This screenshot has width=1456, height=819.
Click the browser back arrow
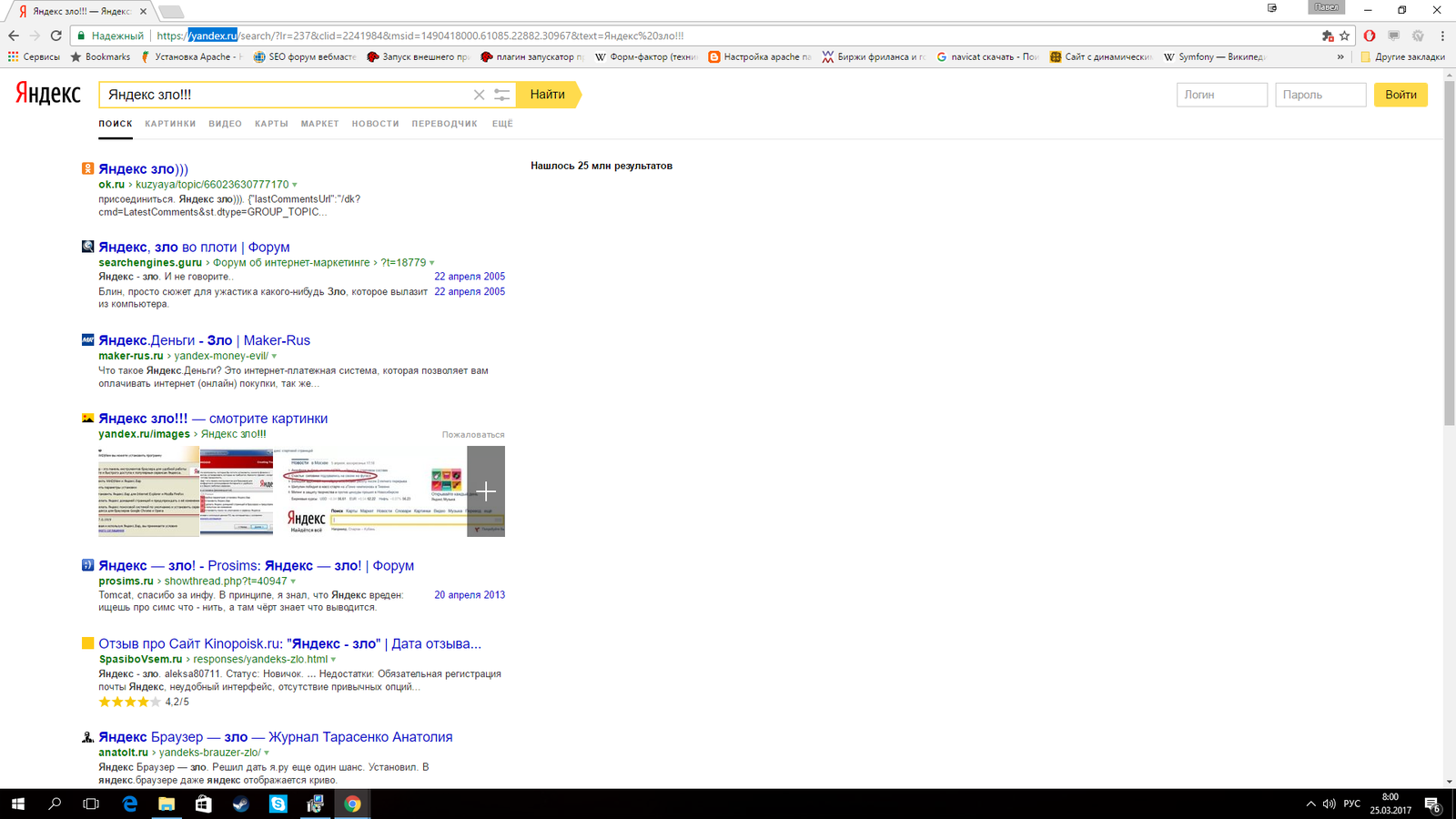(x=13, y=35)
